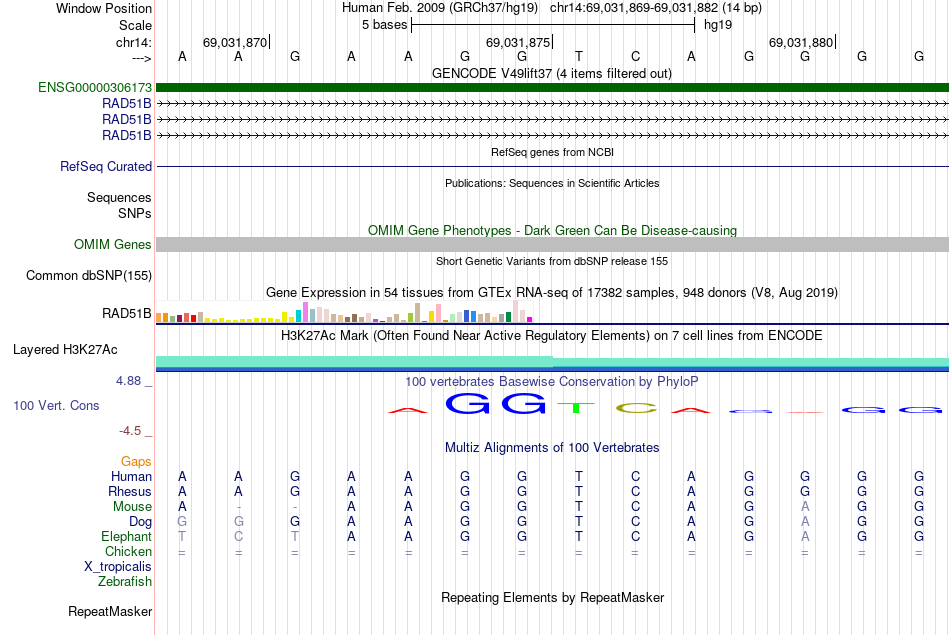Image resolution: width=950 pixels, height=635 pixels.
Task: Open the OMIM Genes track label
Action: click(112, 244)
